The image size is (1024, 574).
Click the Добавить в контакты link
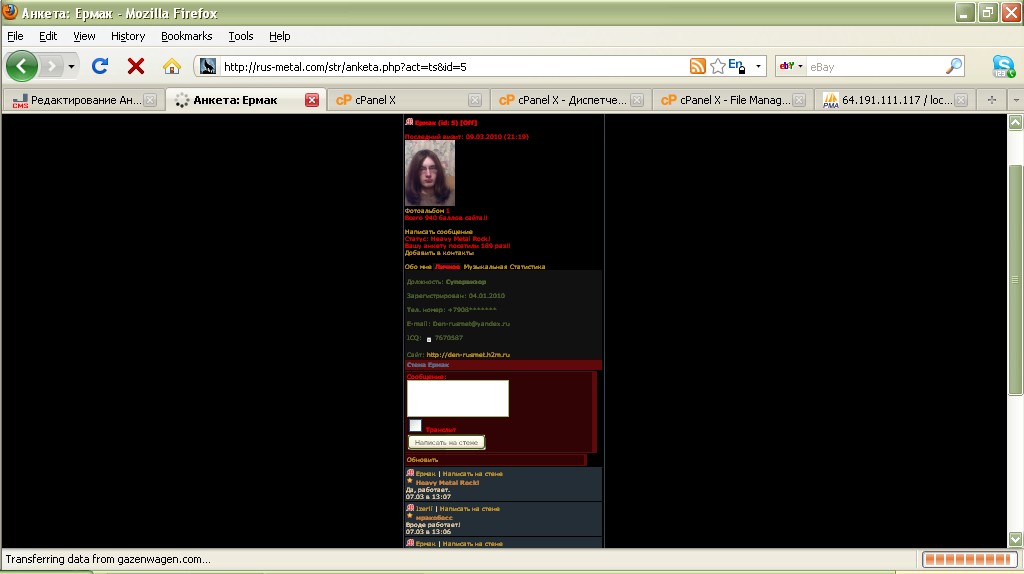pyautogui.click(x=431, y=253)
